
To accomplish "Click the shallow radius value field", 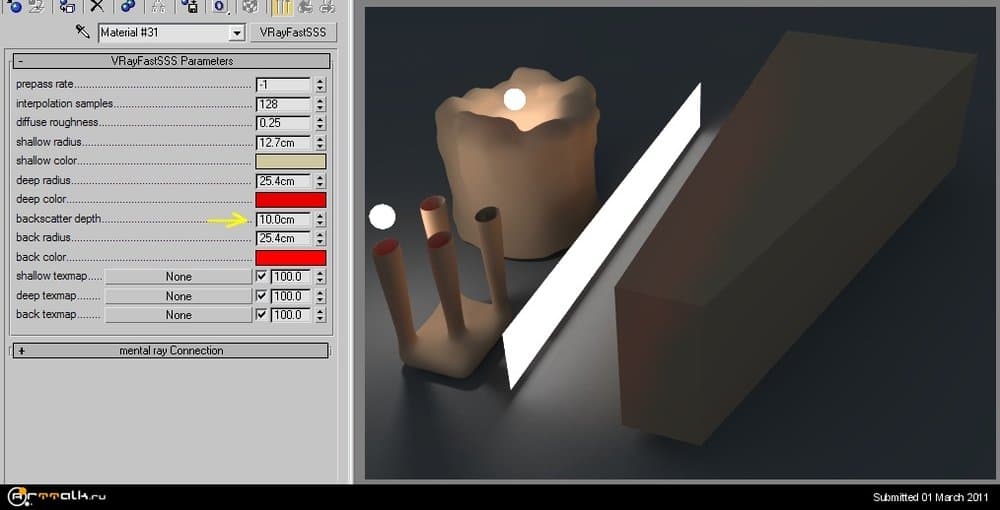I will click(x=283, y=142).
